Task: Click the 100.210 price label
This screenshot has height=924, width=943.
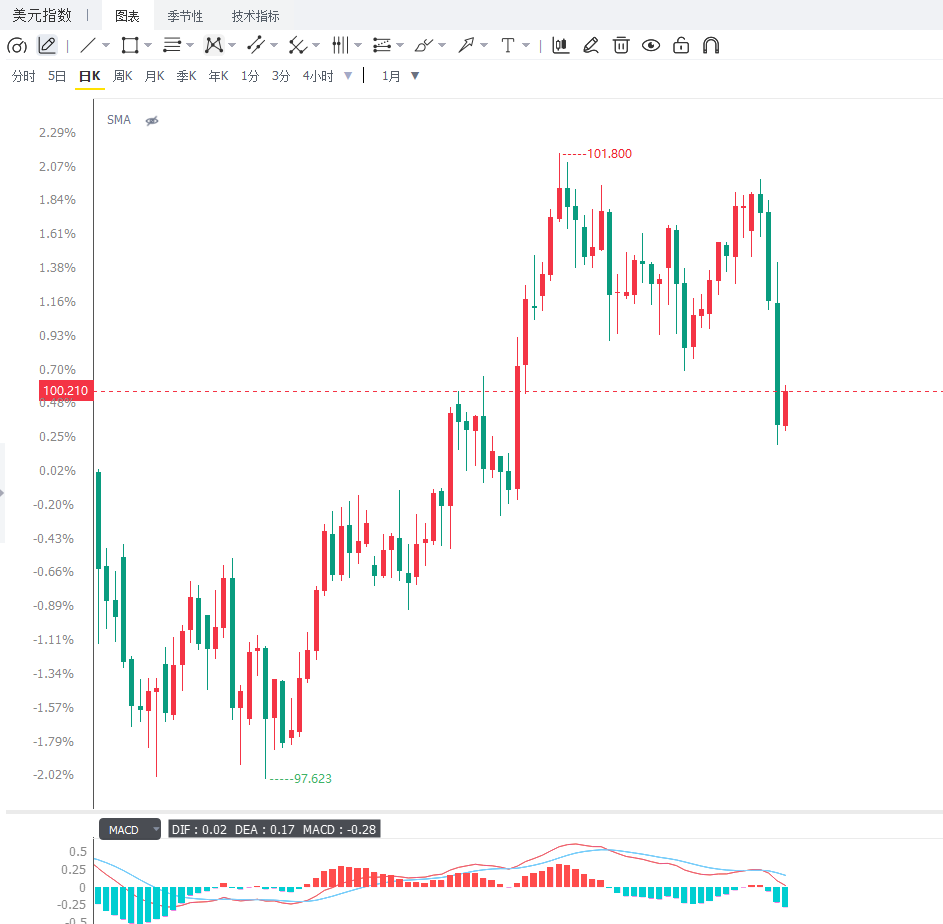Action: 66,390
